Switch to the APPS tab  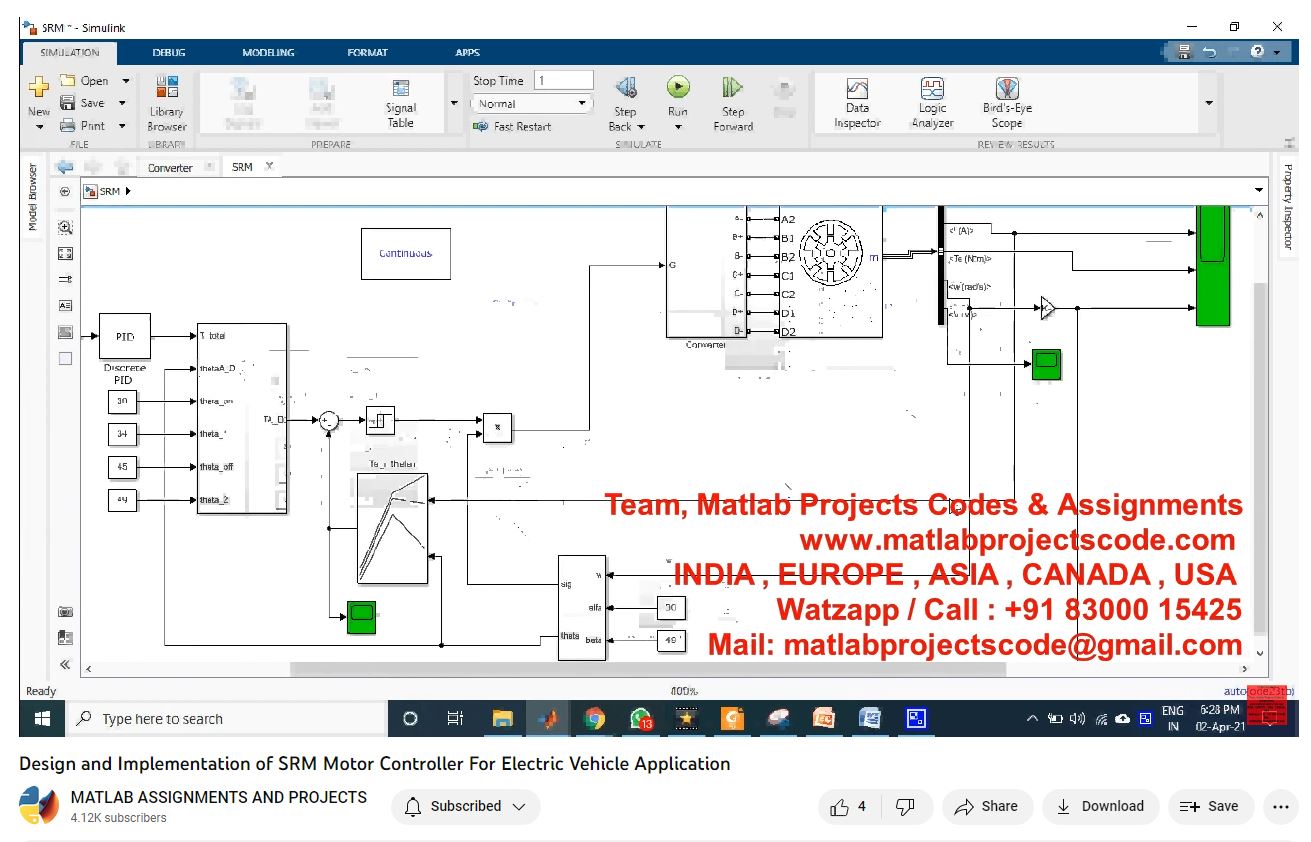(x=467, y=52)
